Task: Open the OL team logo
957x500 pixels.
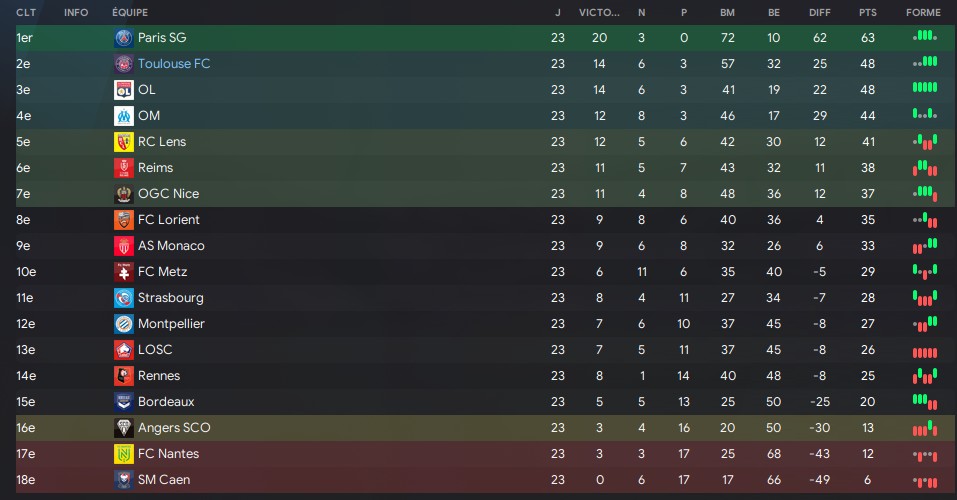Action: point(124,90)
